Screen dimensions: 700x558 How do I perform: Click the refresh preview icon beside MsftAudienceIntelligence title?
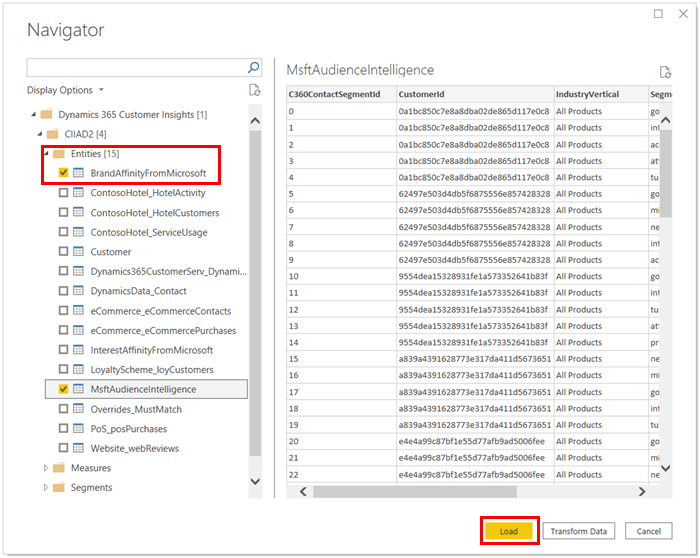point(665,72)
